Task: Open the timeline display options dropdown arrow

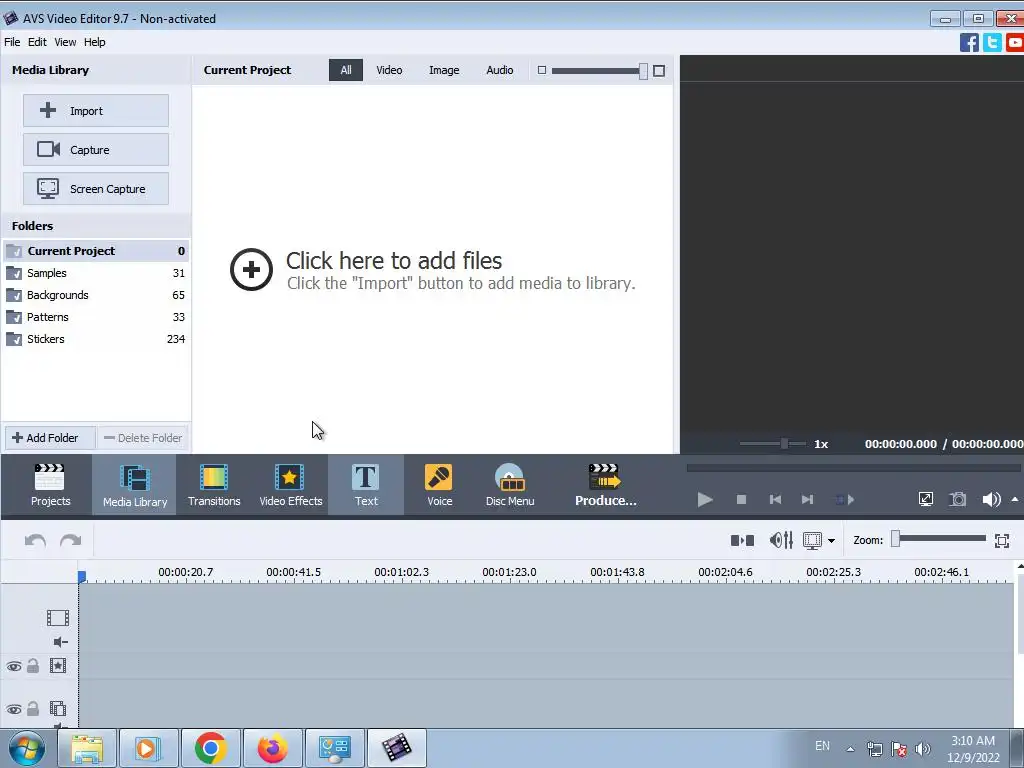Action: [x=831, y=541]
